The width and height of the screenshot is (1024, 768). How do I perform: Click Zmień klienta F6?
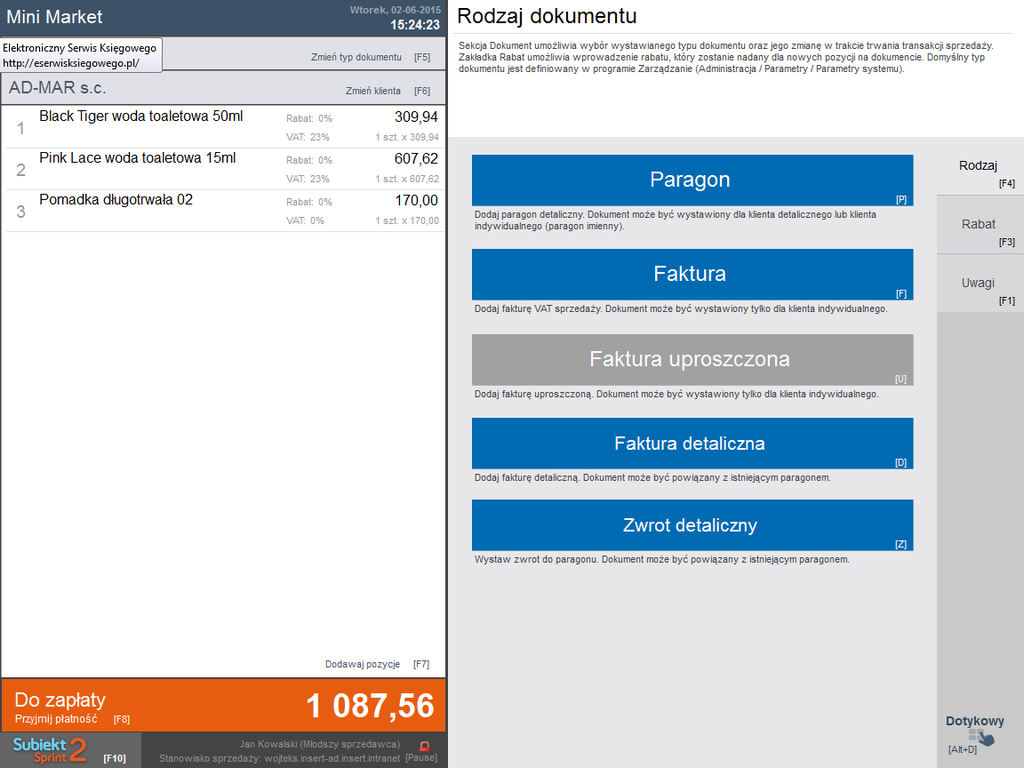coord(388,91)
